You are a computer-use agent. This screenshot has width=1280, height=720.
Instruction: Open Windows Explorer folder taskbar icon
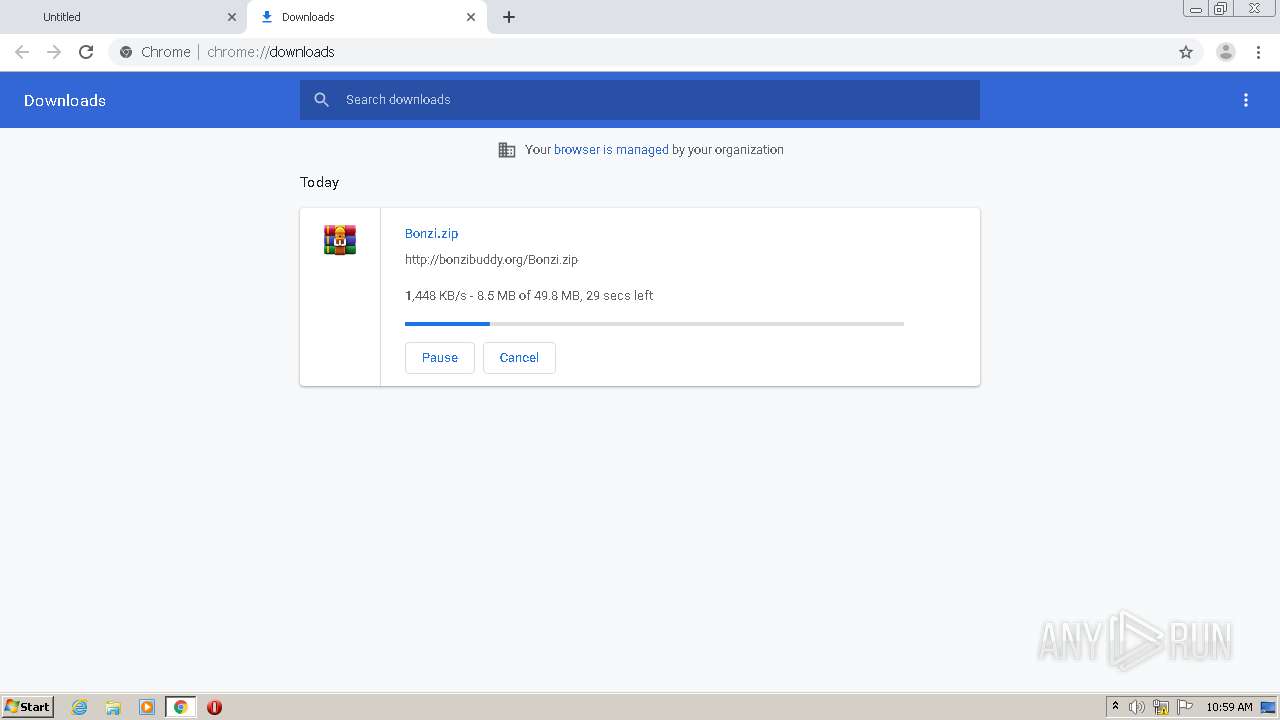113,707
